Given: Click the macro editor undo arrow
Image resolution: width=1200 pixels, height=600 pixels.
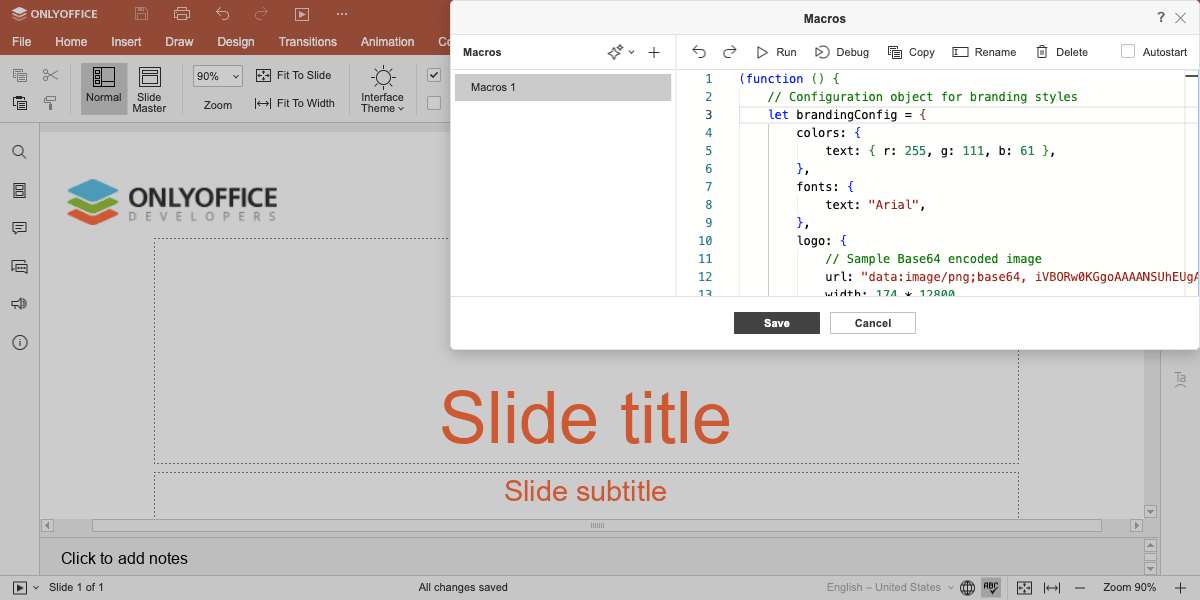Looking at the screenshot, I should (x=699, y=52).
